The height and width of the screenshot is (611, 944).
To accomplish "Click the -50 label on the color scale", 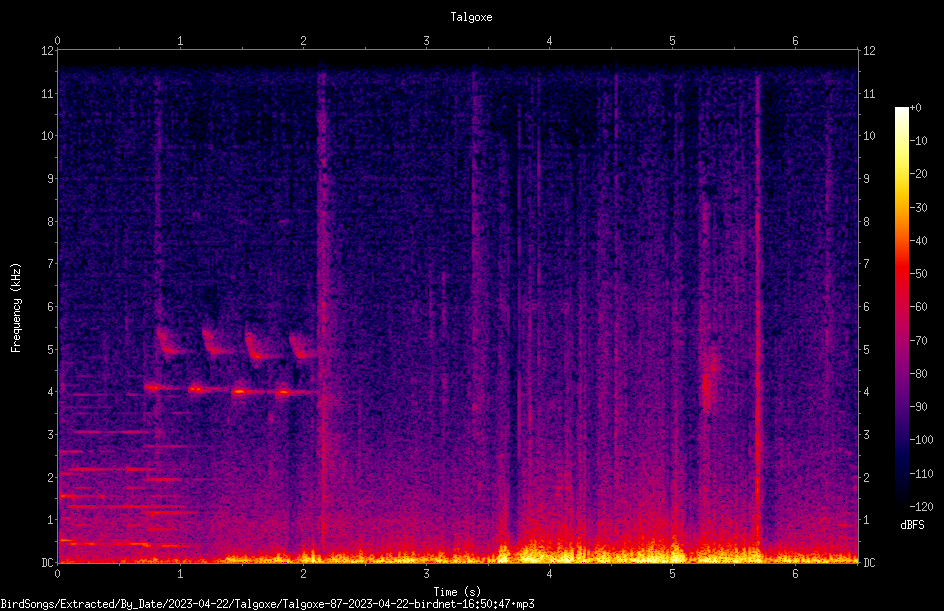I will (x=918, y=273).
